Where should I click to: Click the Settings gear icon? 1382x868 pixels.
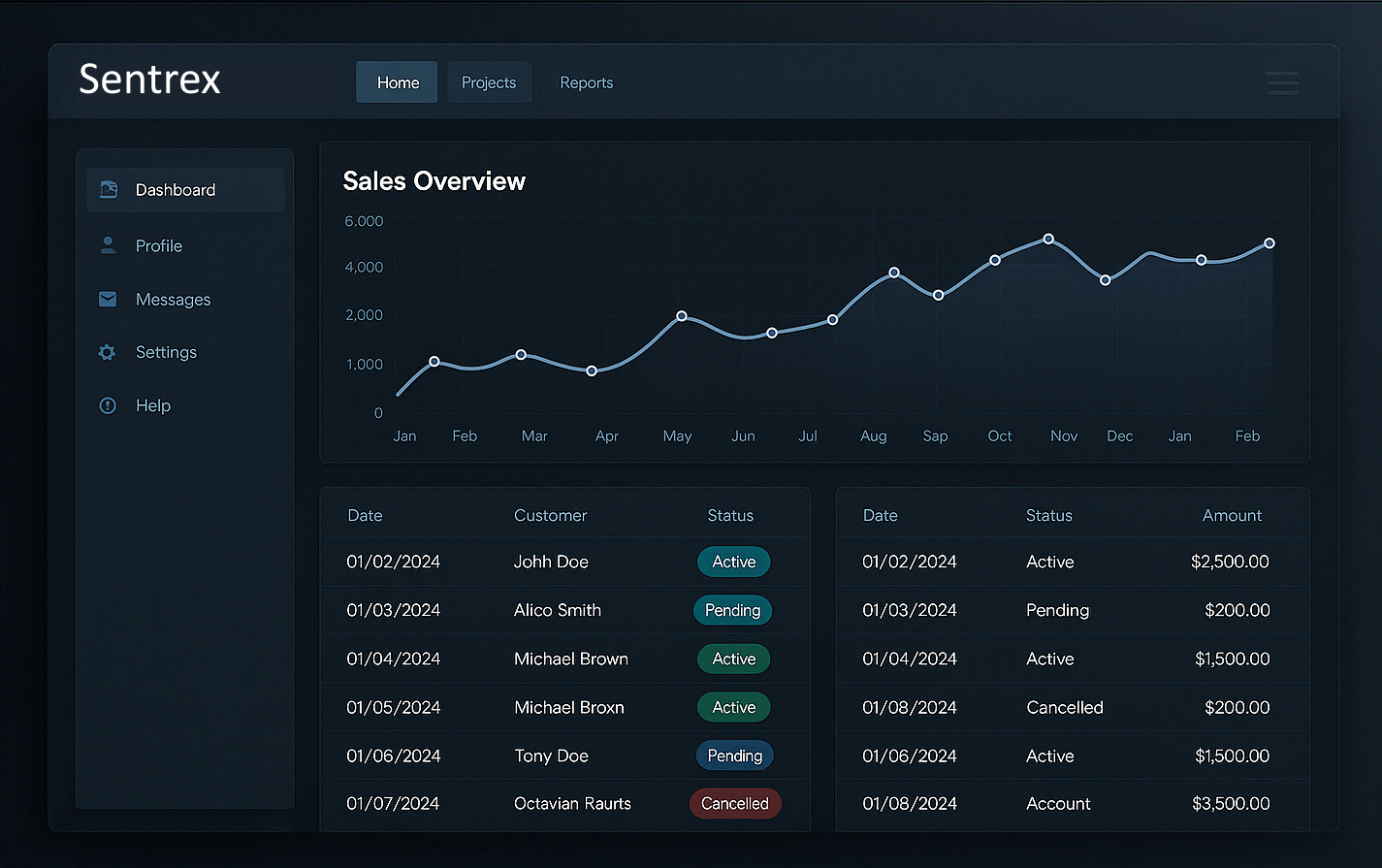pos(108,353)
